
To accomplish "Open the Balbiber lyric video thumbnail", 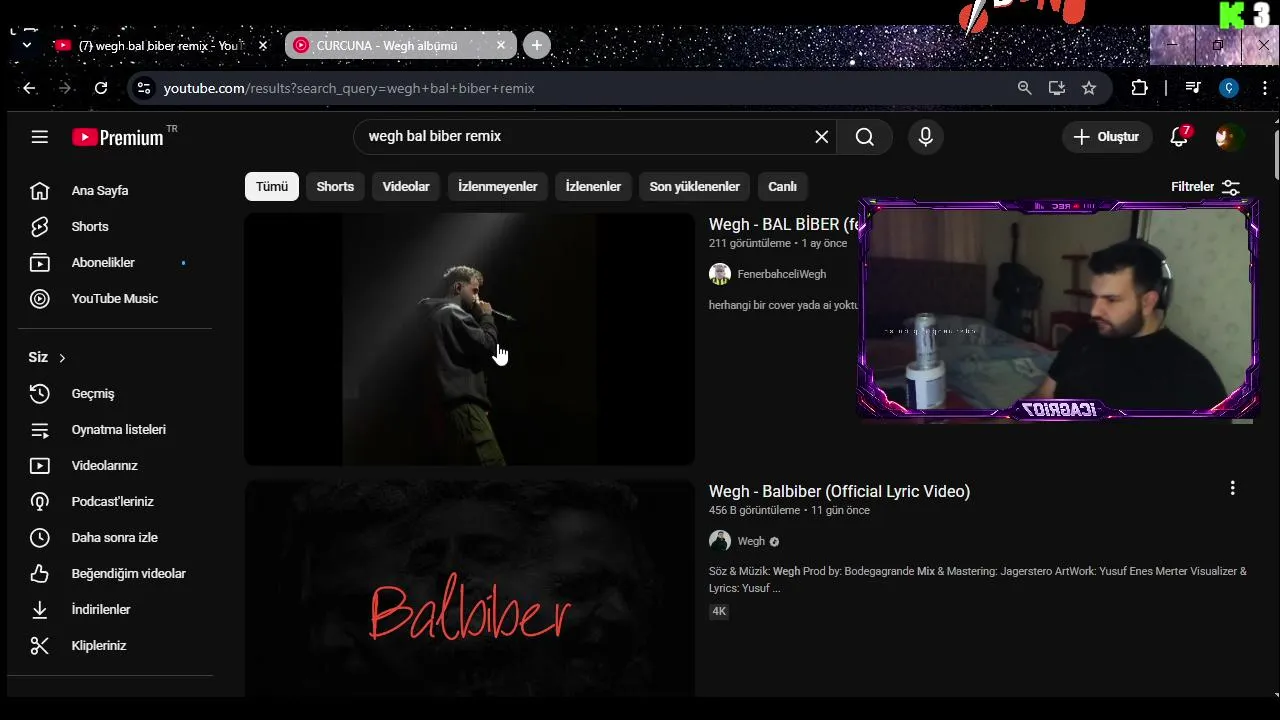I will pyautogui.click(x=469, y=589).
